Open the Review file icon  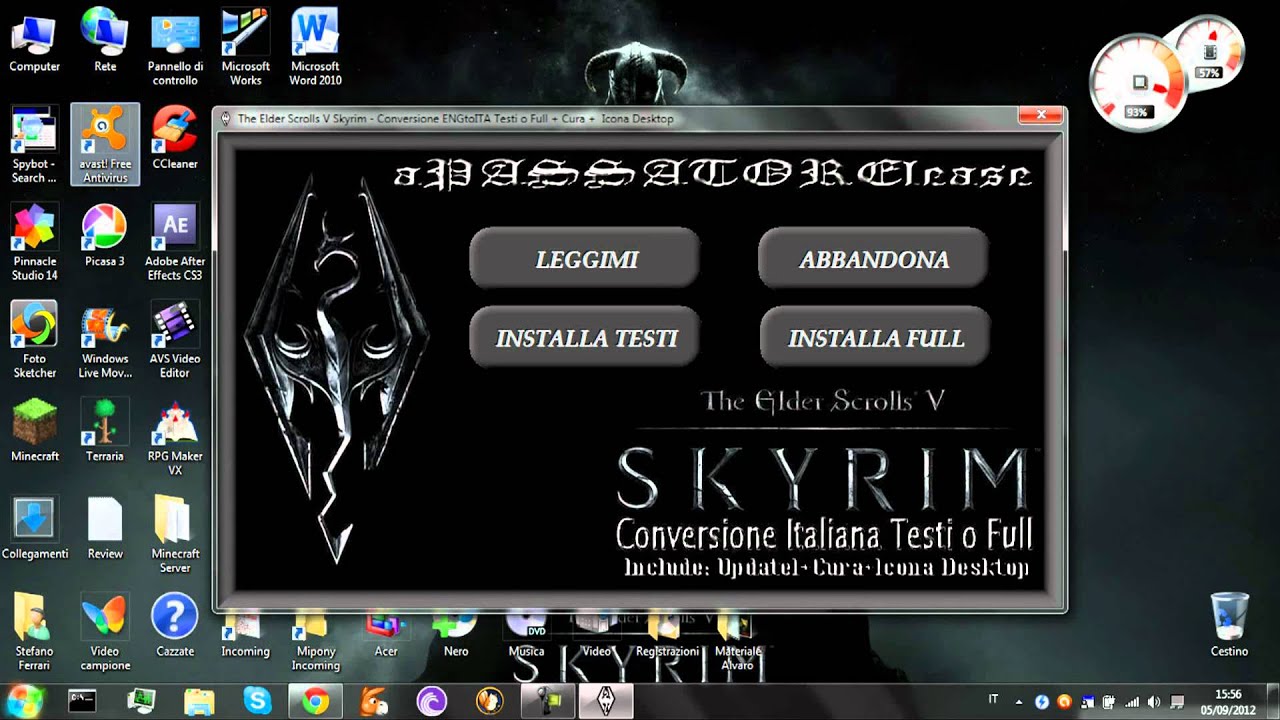[105, 529]
